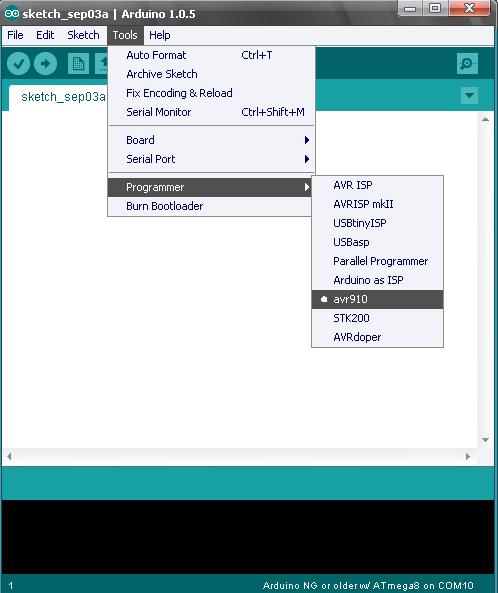Click the line number 1 in status bar
Image resolution: width=498 pixels, height=593 pixels.
(11, 586)
